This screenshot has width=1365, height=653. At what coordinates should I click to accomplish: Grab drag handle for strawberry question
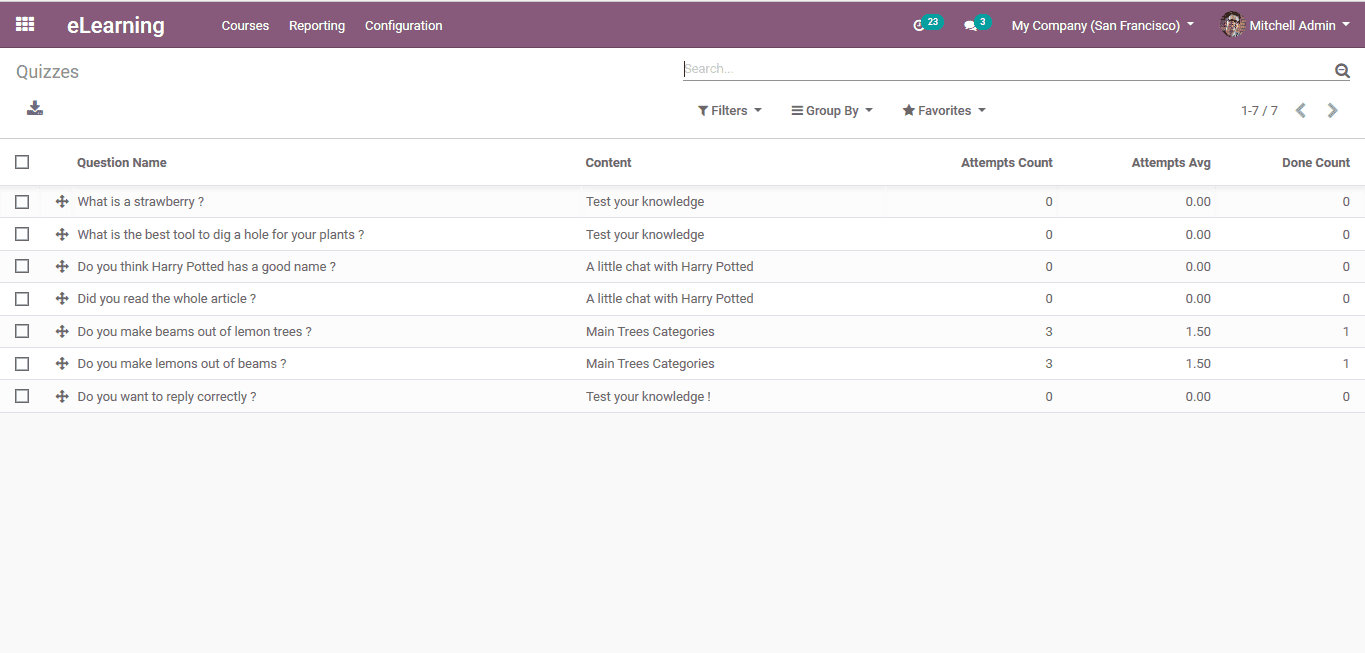tap(62, 202)
